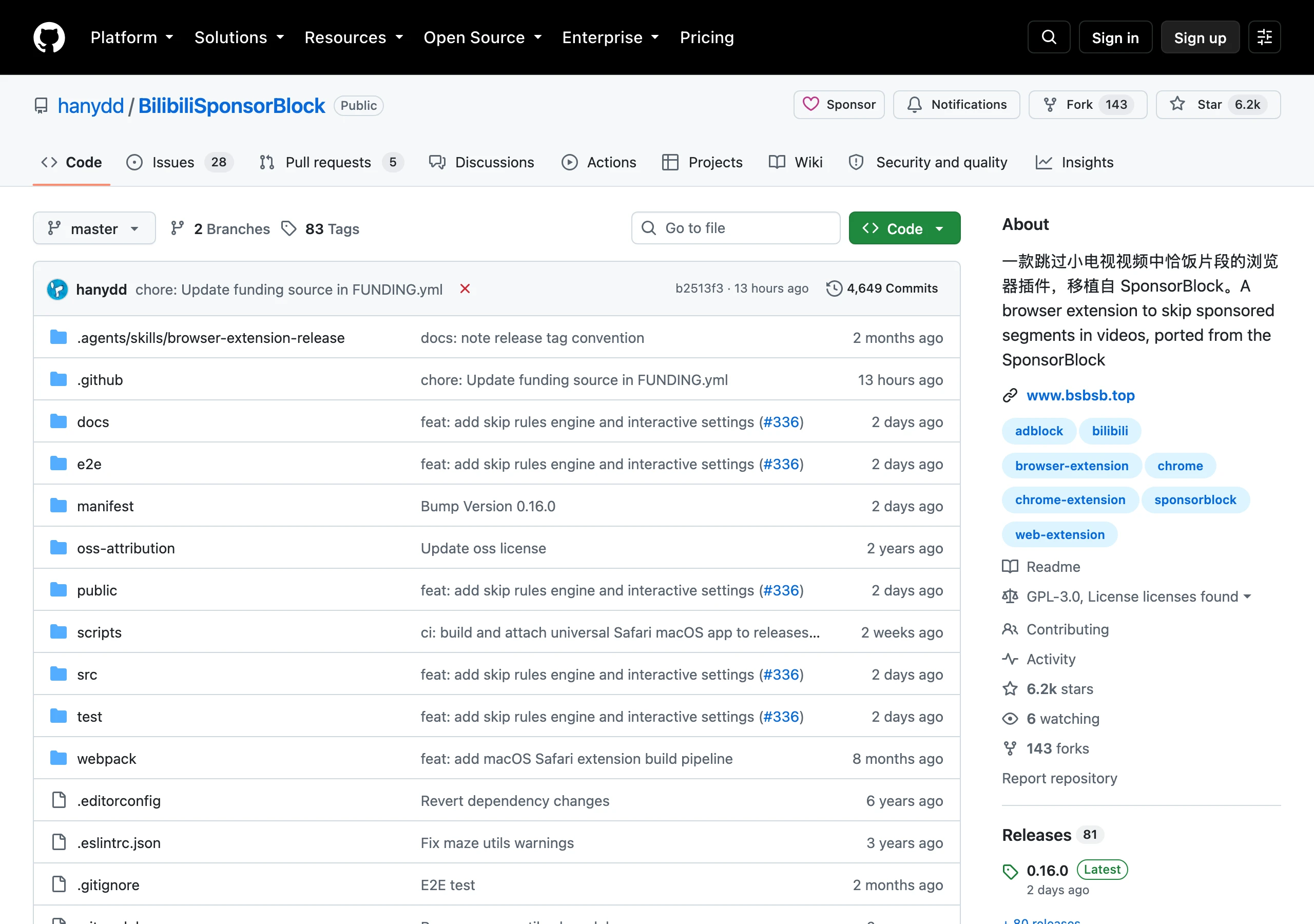
Task: Click the Go to file search field
Action: tap(736, 228)
